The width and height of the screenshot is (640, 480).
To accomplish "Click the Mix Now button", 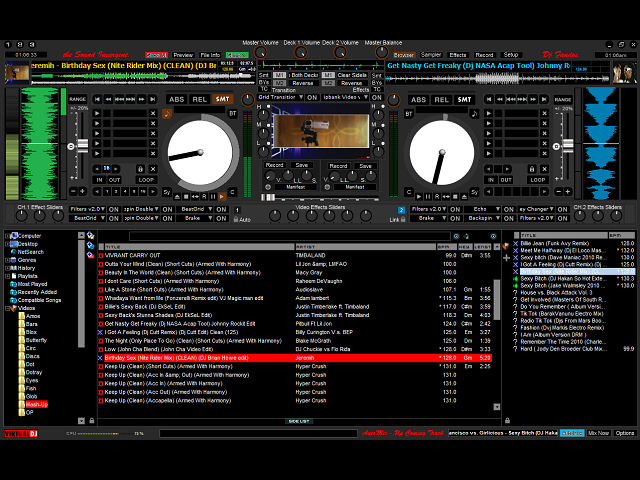I will pos(598,433).
